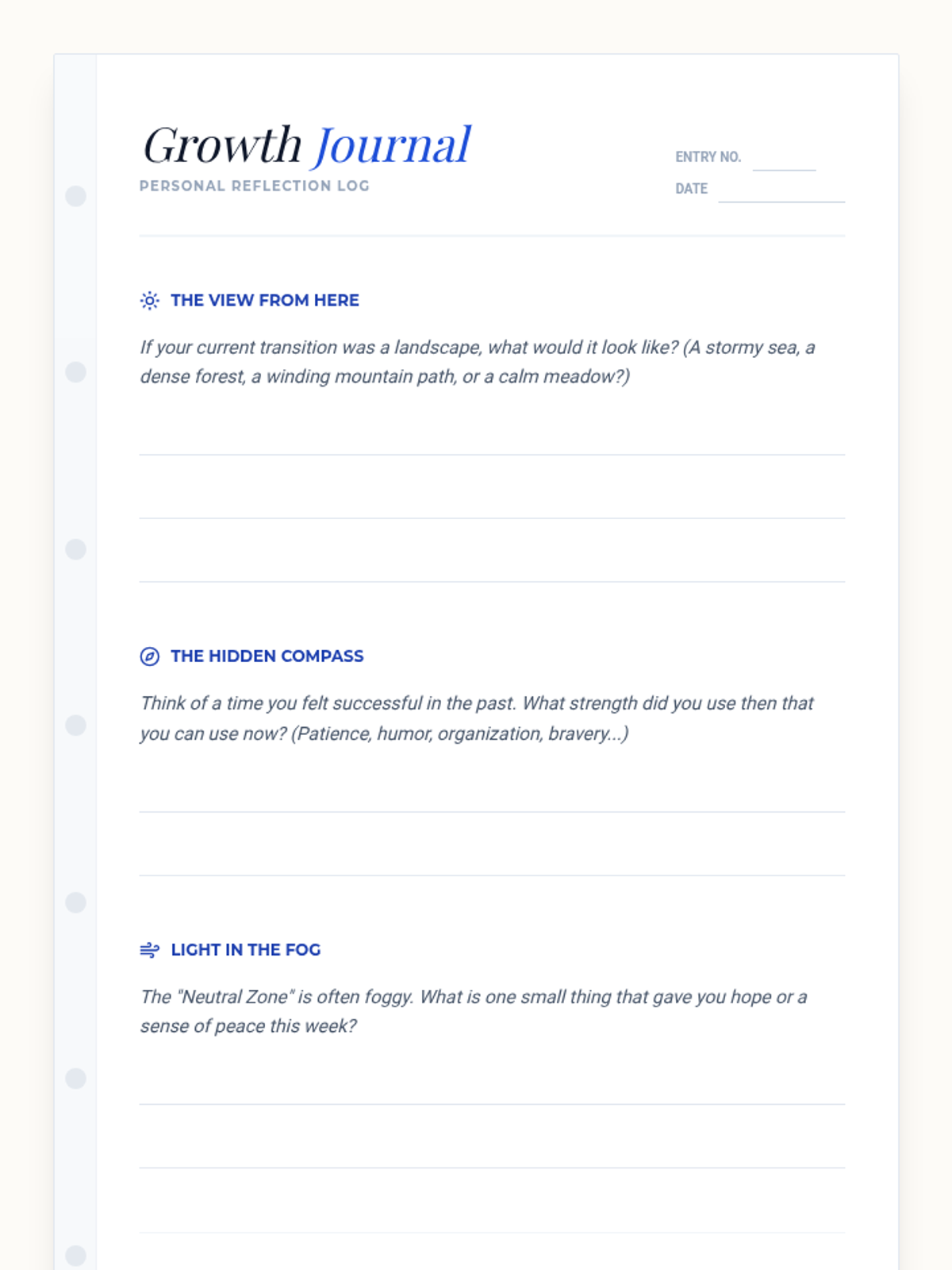The image size is (952, 1270).
Task: Click the sun icon beside The View From Here
Action: point(149,301)
